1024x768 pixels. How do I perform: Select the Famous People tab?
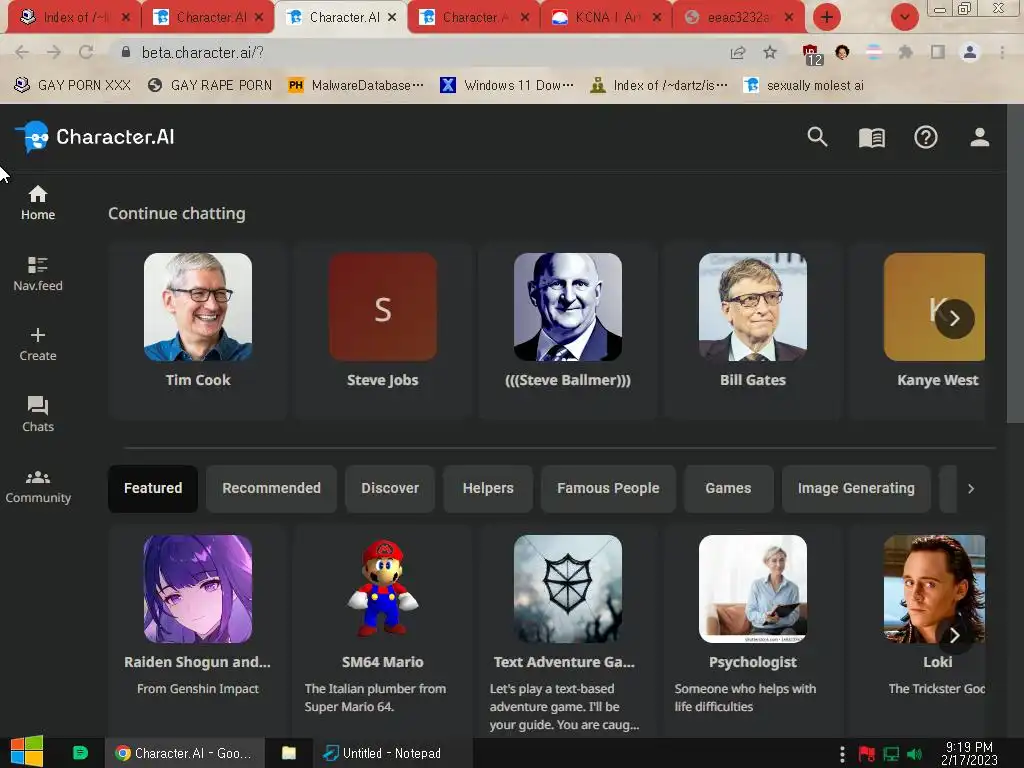click(x=608, y=488)
